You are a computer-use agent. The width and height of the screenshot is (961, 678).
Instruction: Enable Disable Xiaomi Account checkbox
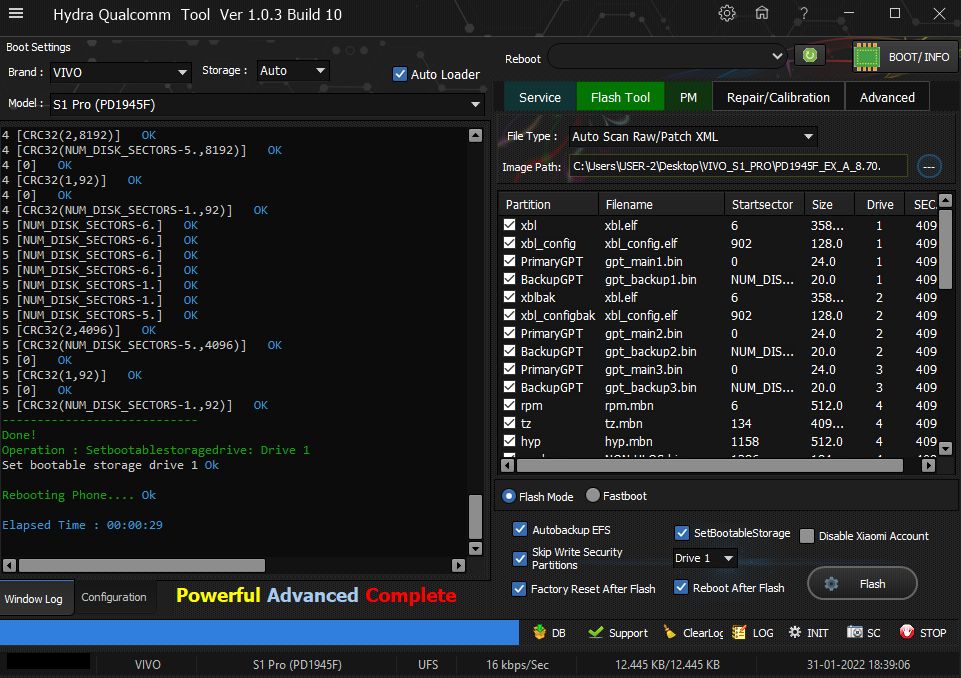coord(807,536)
